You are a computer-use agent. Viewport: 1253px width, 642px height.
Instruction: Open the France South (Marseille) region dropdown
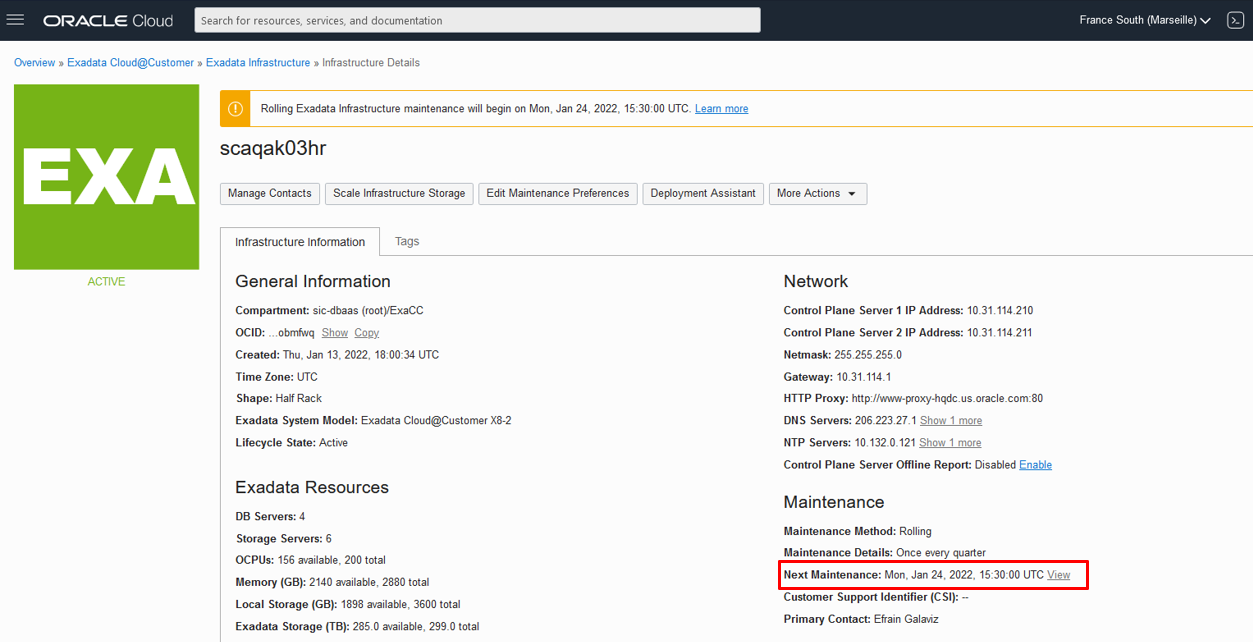tap(1145, 20)
